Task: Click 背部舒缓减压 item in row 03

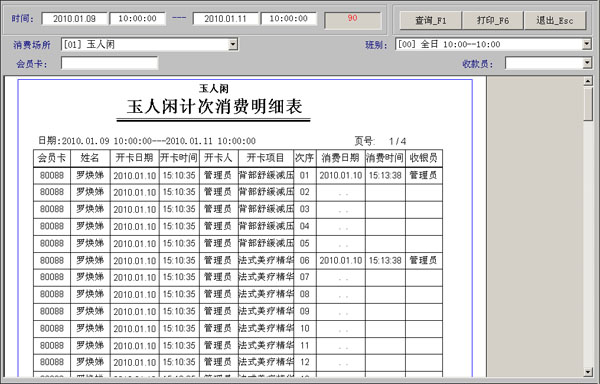Action: click(x=266, y=209)
